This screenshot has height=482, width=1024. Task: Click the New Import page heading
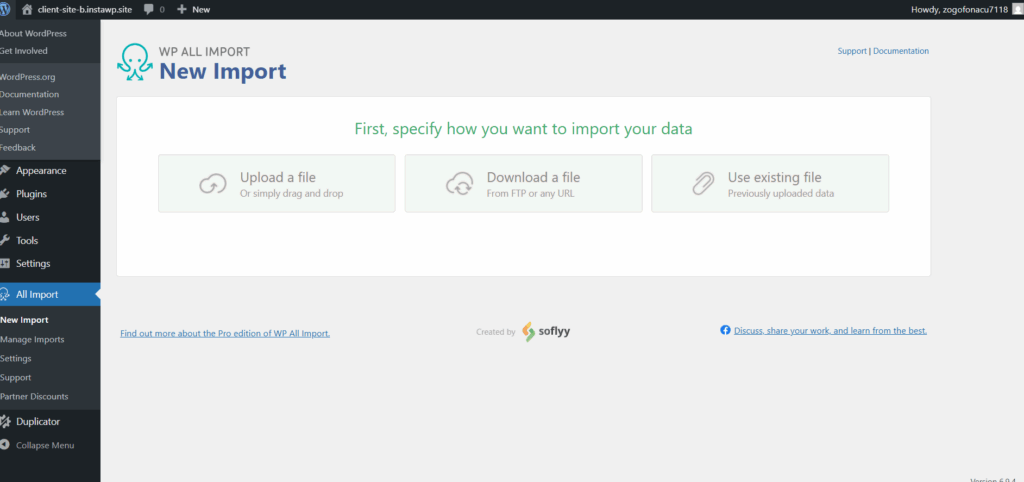click(223, 71)
